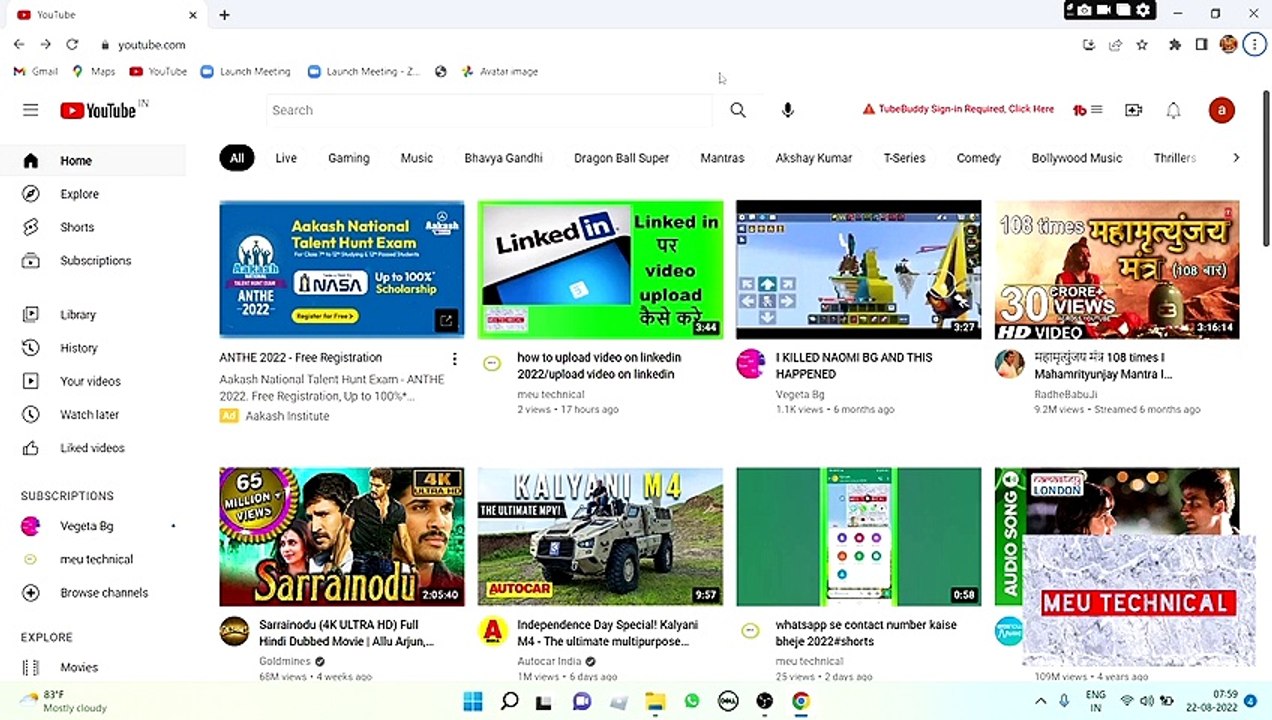Open Liked videos in sidebar

pyautogui.click(x=93, y=448)
